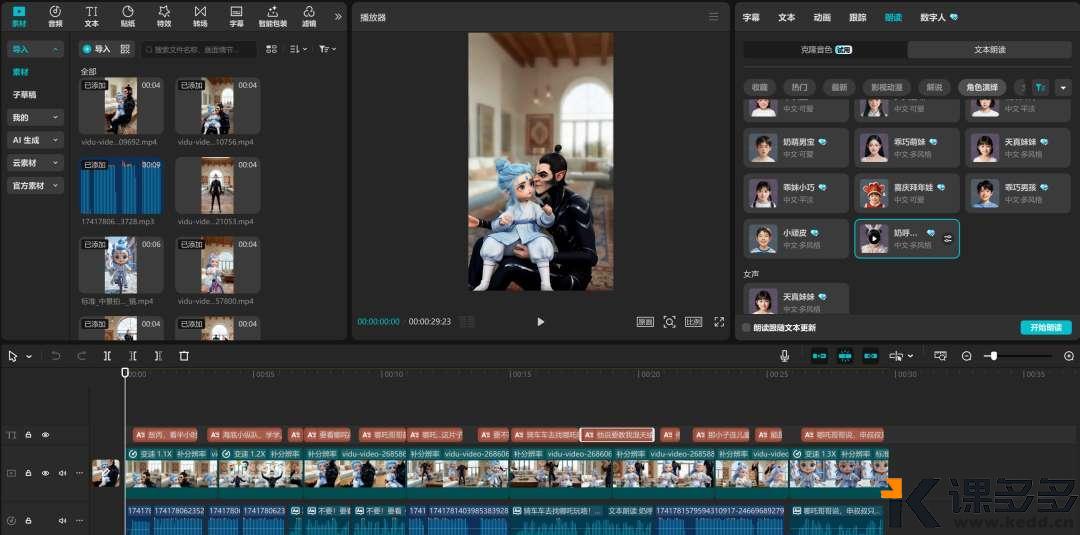Select the 文本朗读 text reading option

(990, 50)
